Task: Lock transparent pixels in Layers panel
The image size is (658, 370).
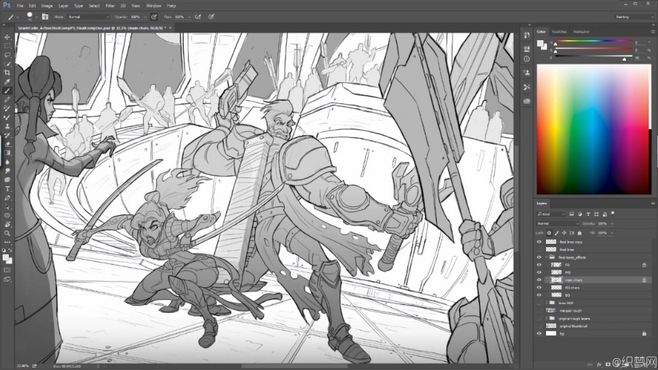Action: point(549,233)
